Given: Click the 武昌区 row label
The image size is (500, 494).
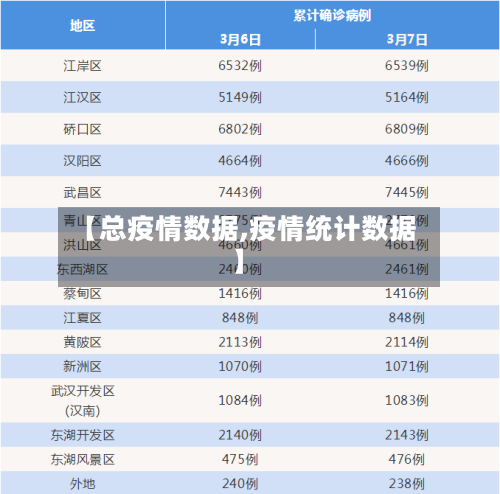Looking at the screenshot, I should coord(82,192).
